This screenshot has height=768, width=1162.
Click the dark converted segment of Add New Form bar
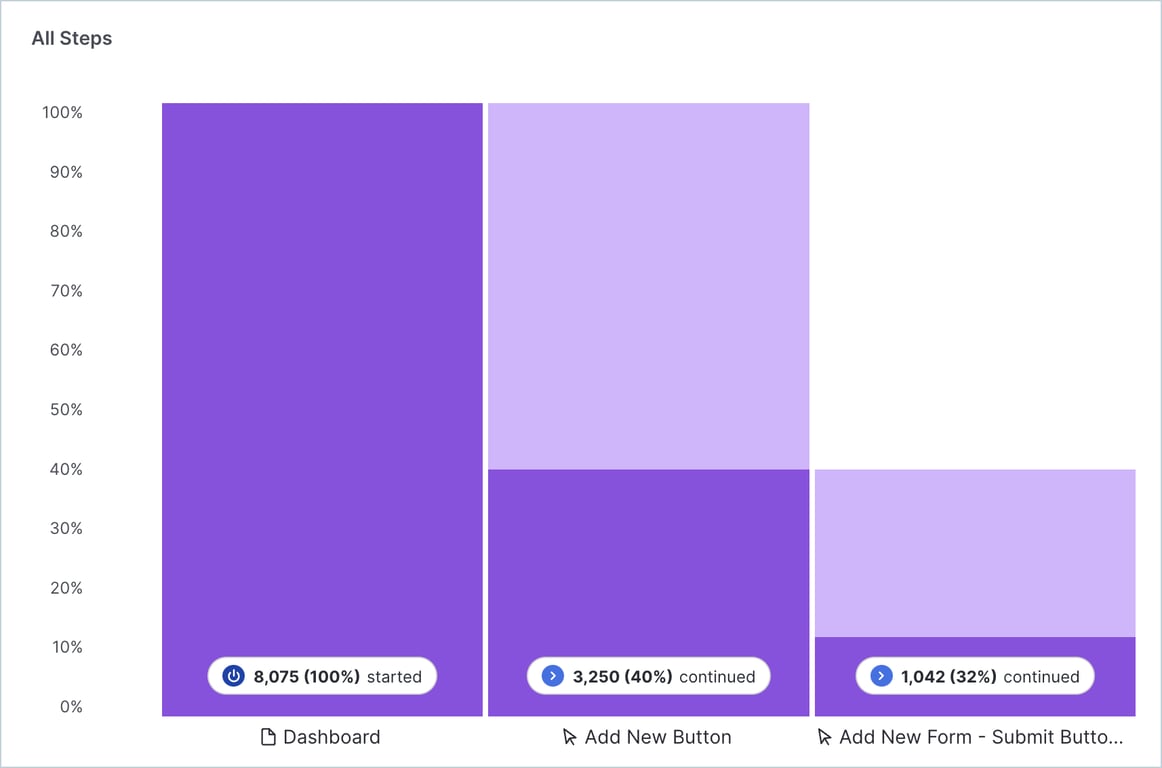975,648
